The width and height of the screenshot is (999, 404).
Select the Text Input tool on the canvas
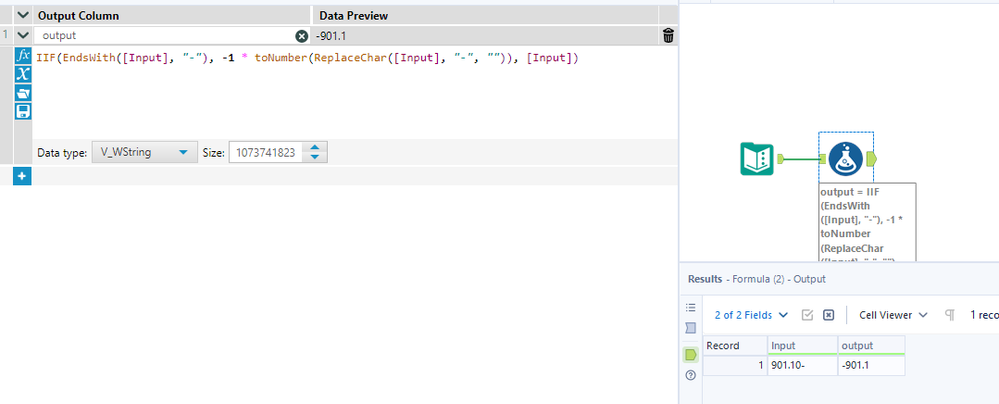pyautogui.click(x=756, y=159)
